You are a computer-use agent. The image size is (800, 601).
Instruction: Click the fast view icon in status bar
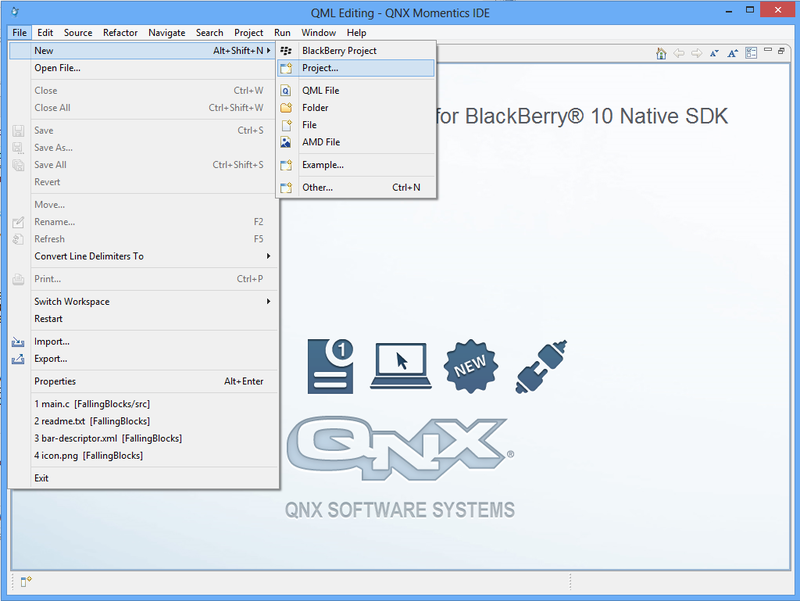coord(26,581)
